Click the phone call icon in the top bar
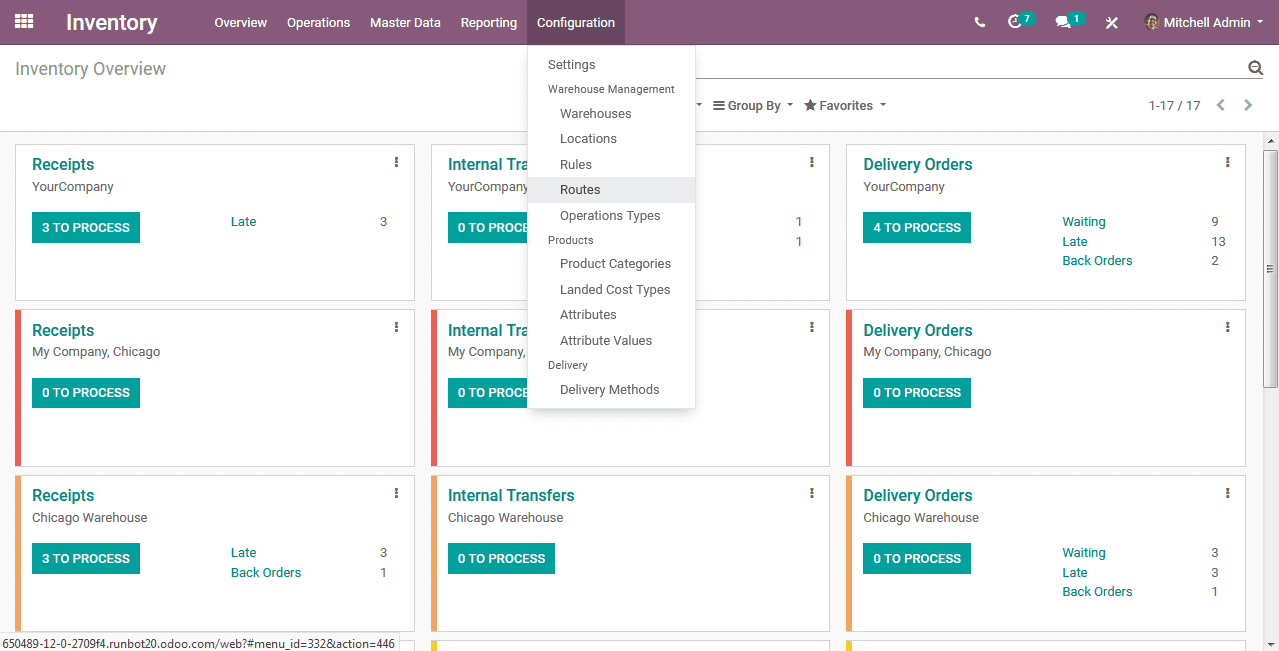Screen dimensions: 1279x651 980,22
